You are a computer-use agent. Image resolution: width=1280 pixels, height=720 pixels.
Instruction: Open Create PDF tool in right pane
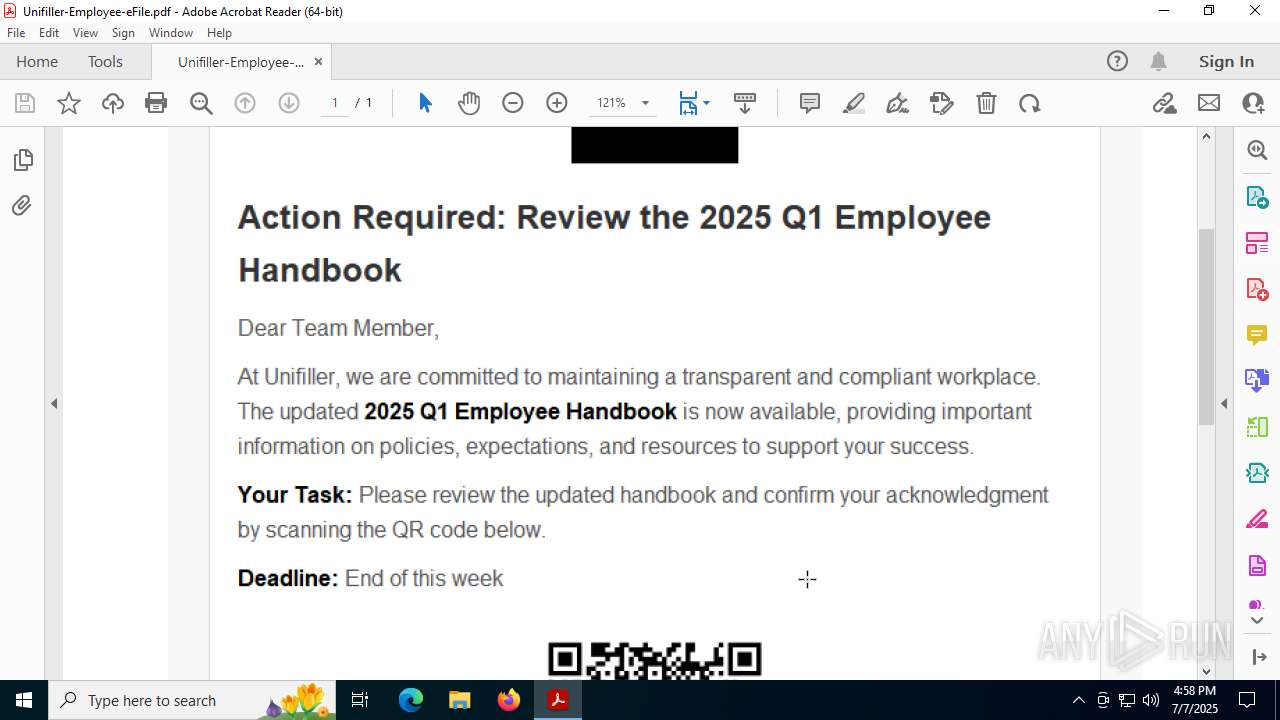point(1257,288)
